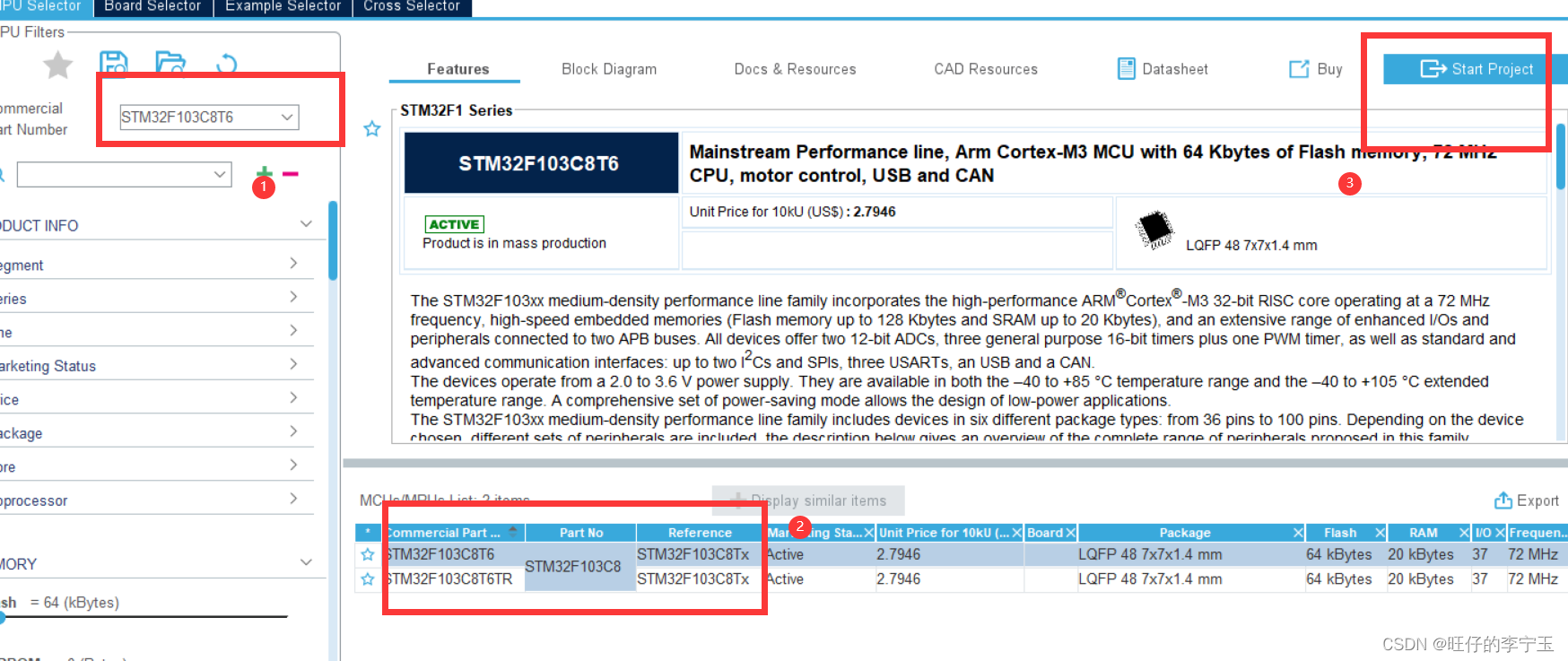Show favorite MCUs using the gray star

(x=57, y=65)
